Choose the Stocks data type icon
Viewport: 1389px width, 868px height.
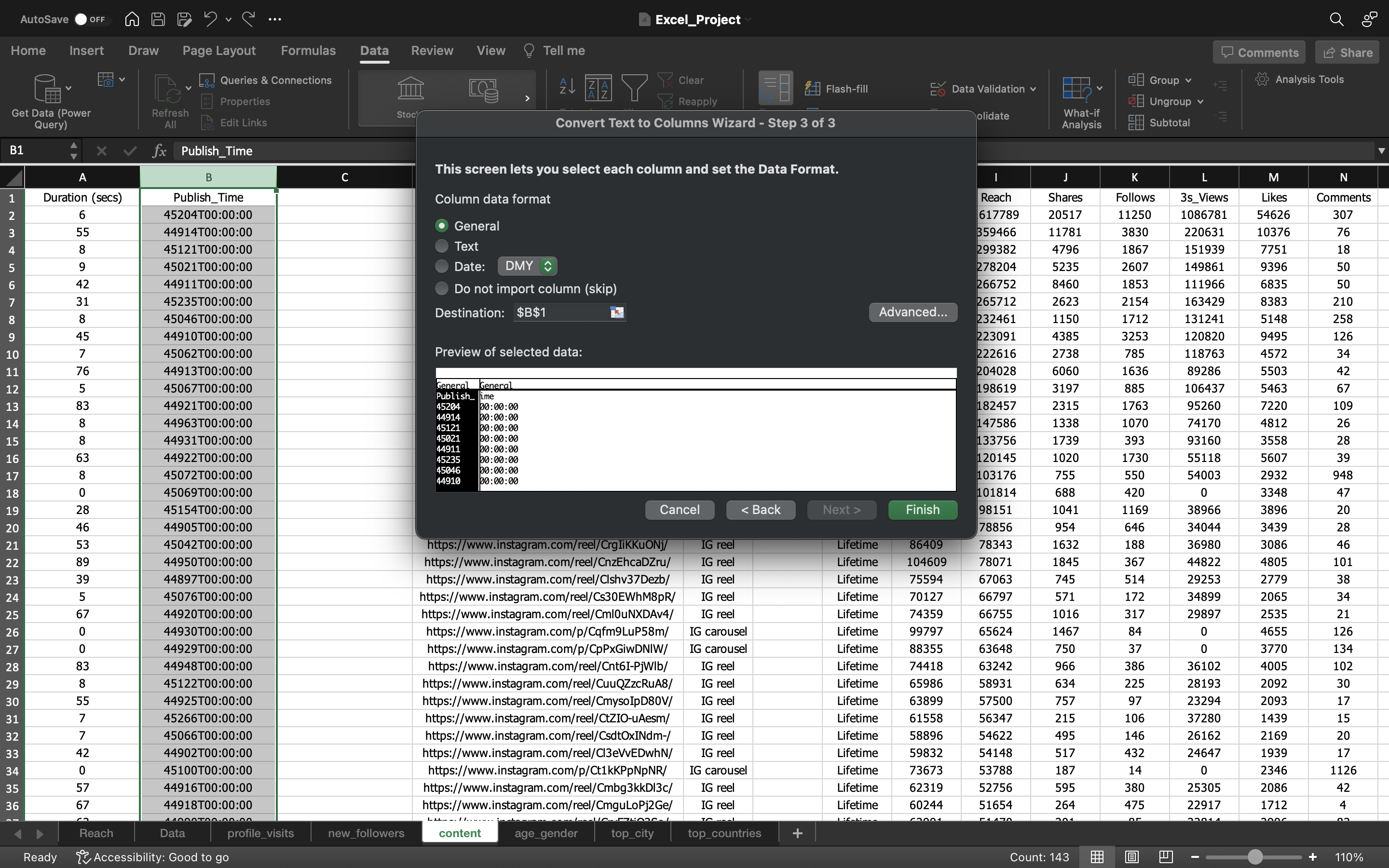[410, 89]
